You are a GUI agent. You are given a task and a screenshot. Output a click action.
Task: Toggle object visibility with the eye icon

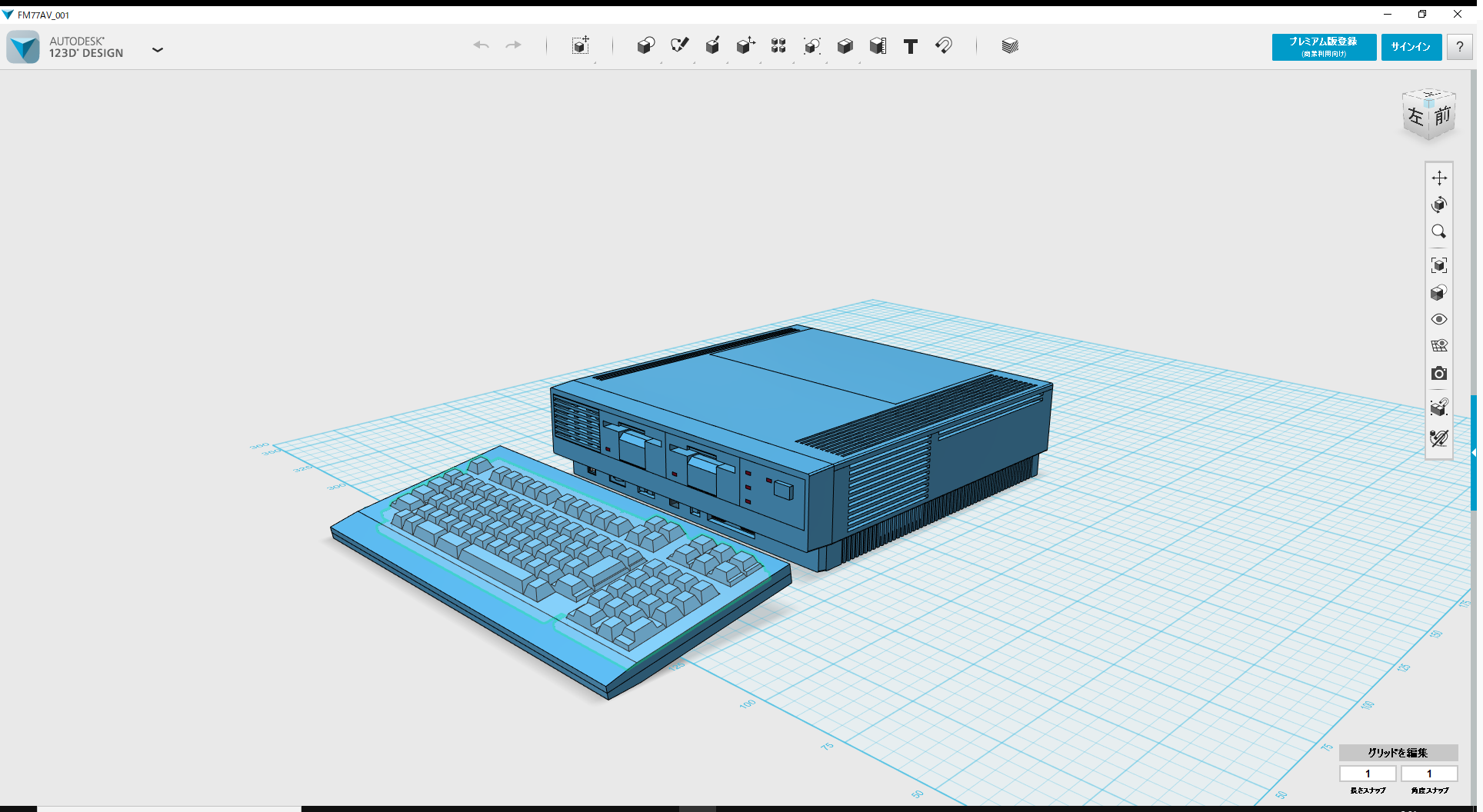pyautogui.click(x=1439, y=318)
